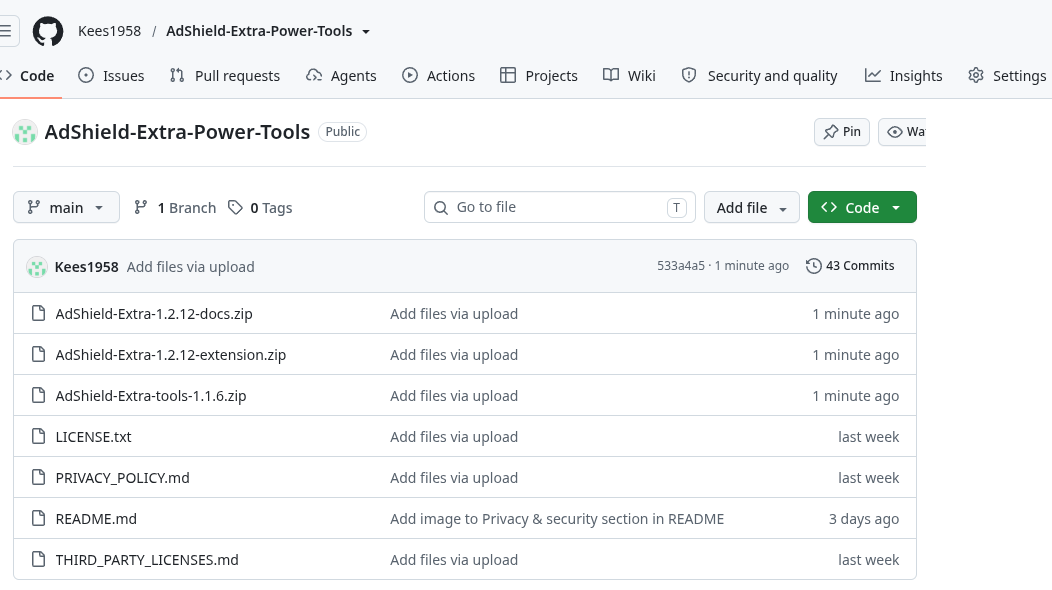This screenshot has height=590, width=1052.
Task: View the 1 Branch list
Action: (175, 207)
